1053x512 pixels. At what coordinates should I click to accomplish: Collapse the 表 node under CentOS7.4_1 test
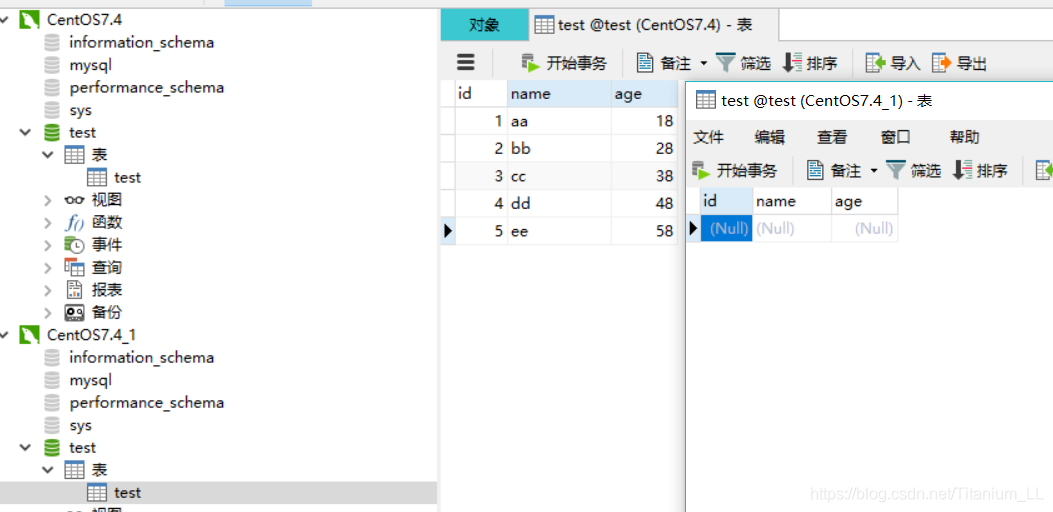pyautogui.click(x=48, y=470)
